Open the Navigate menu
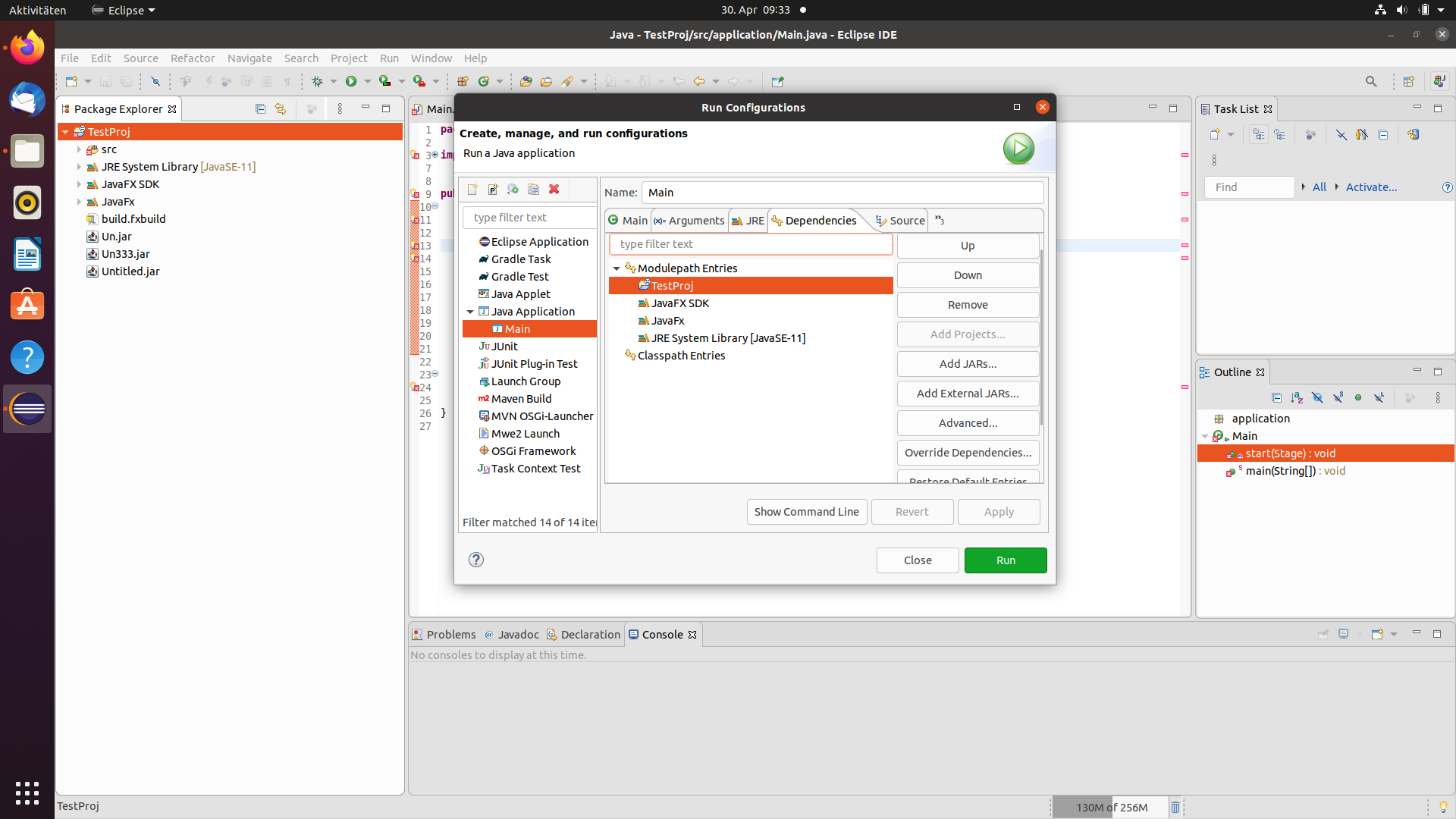Image resolution: width=1456 pixels, height=819 pixels. pos(249,58)
